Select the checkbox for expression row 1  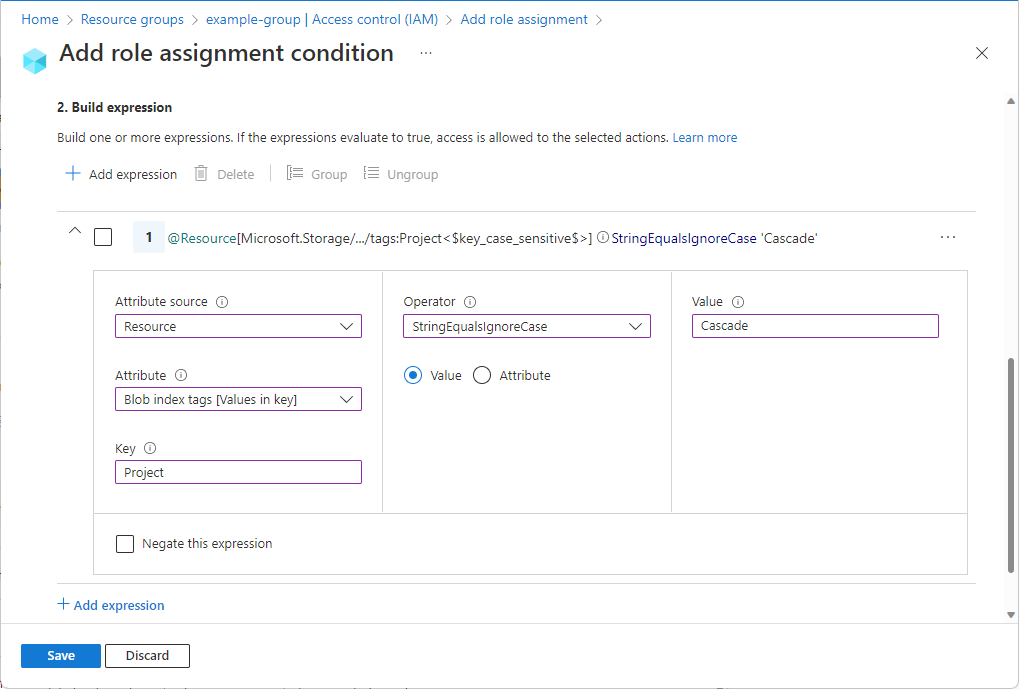point(104,237)
